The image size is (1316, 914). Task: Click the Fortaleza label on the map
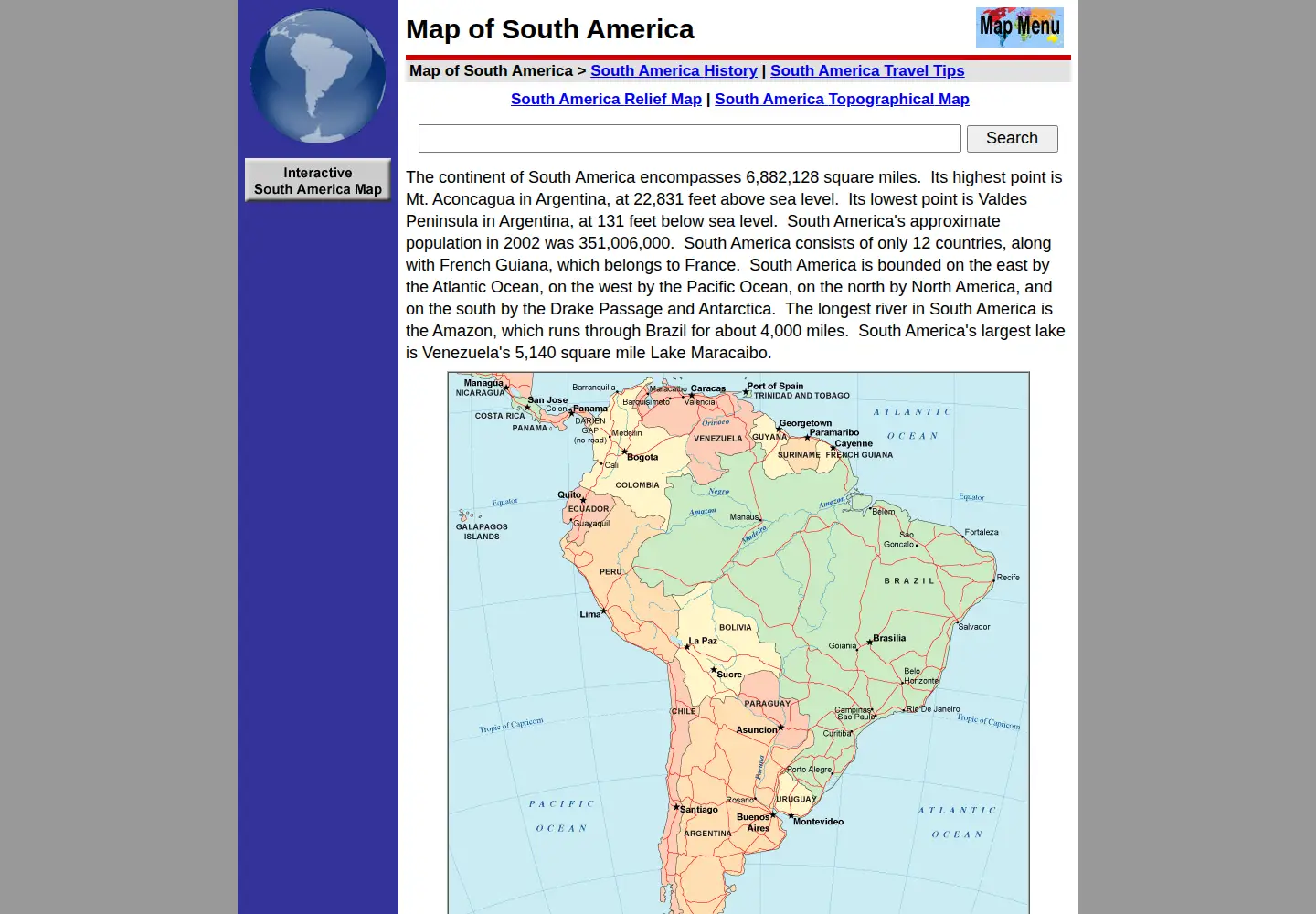(982, 532)
